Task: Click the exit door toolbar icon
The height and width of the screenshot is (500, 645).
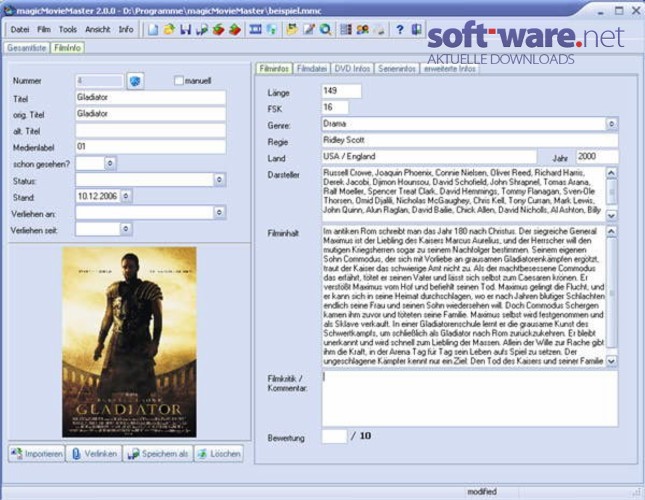Action: (416, 30)
